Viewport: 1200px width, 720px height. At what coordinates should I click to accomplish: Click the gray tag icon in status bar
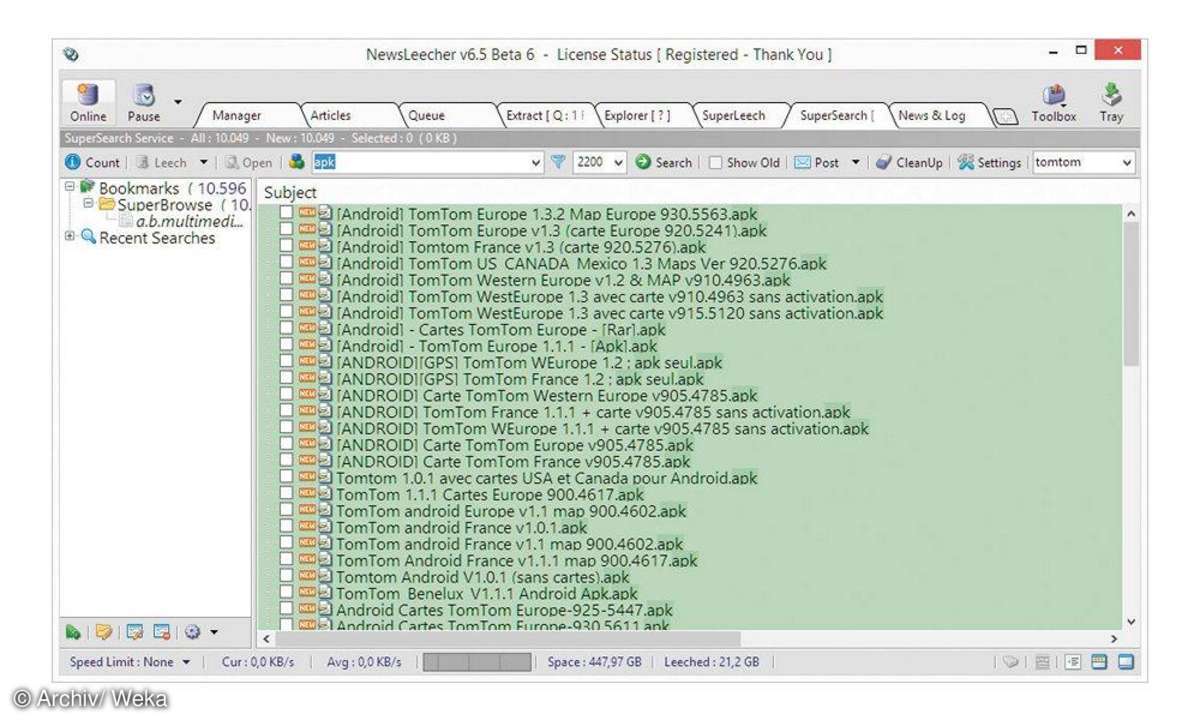1012,662
